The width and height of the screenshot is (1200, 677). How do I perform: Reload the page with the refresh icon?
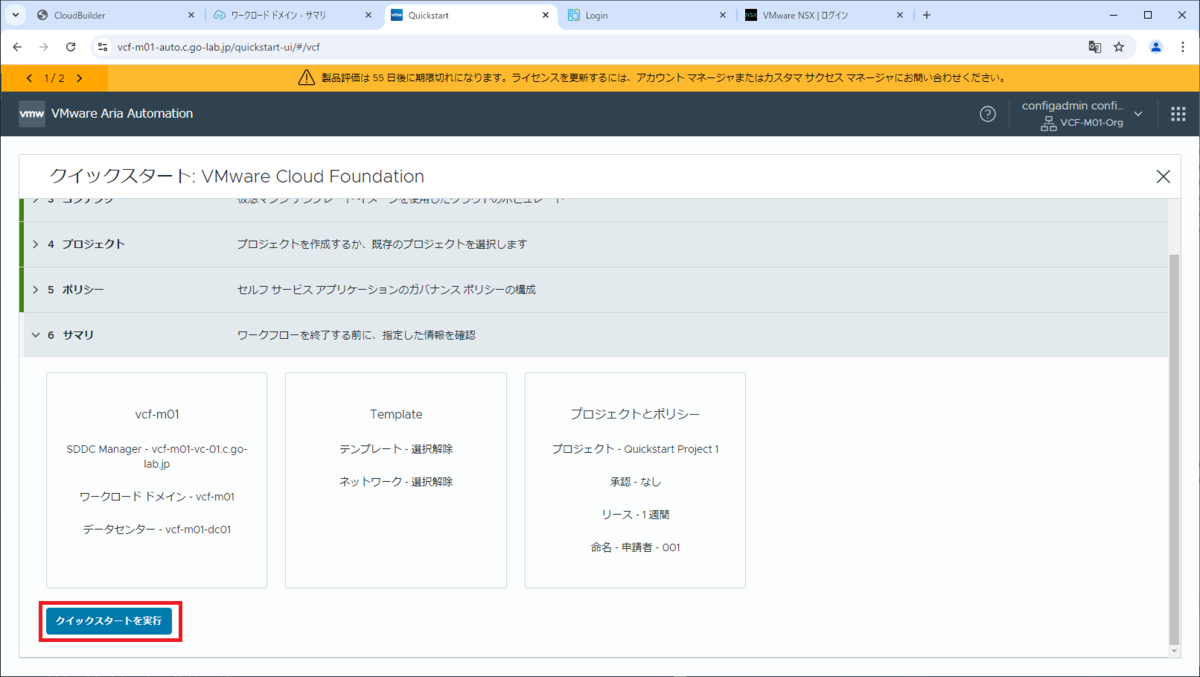[x=70, y=47]
